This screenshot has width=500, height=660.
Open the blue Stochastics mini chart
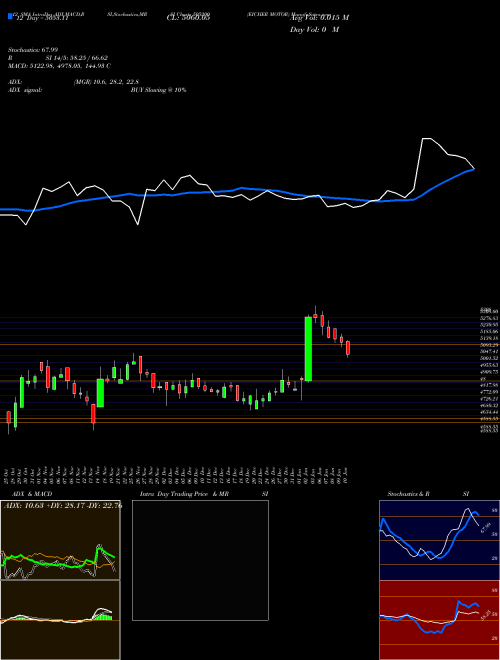439,540
